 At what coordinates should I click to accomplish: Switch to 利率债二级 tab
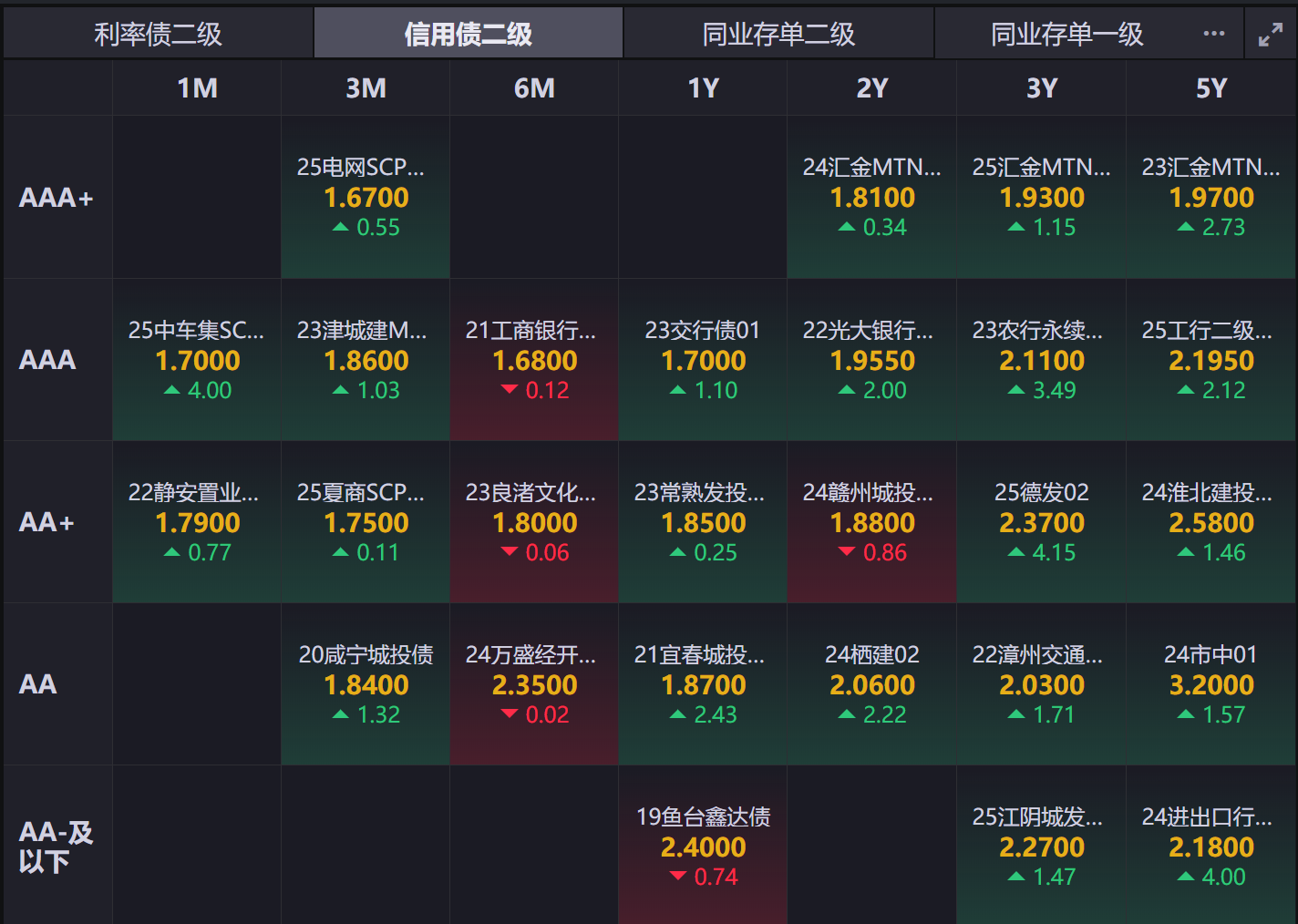coord(159,34)
